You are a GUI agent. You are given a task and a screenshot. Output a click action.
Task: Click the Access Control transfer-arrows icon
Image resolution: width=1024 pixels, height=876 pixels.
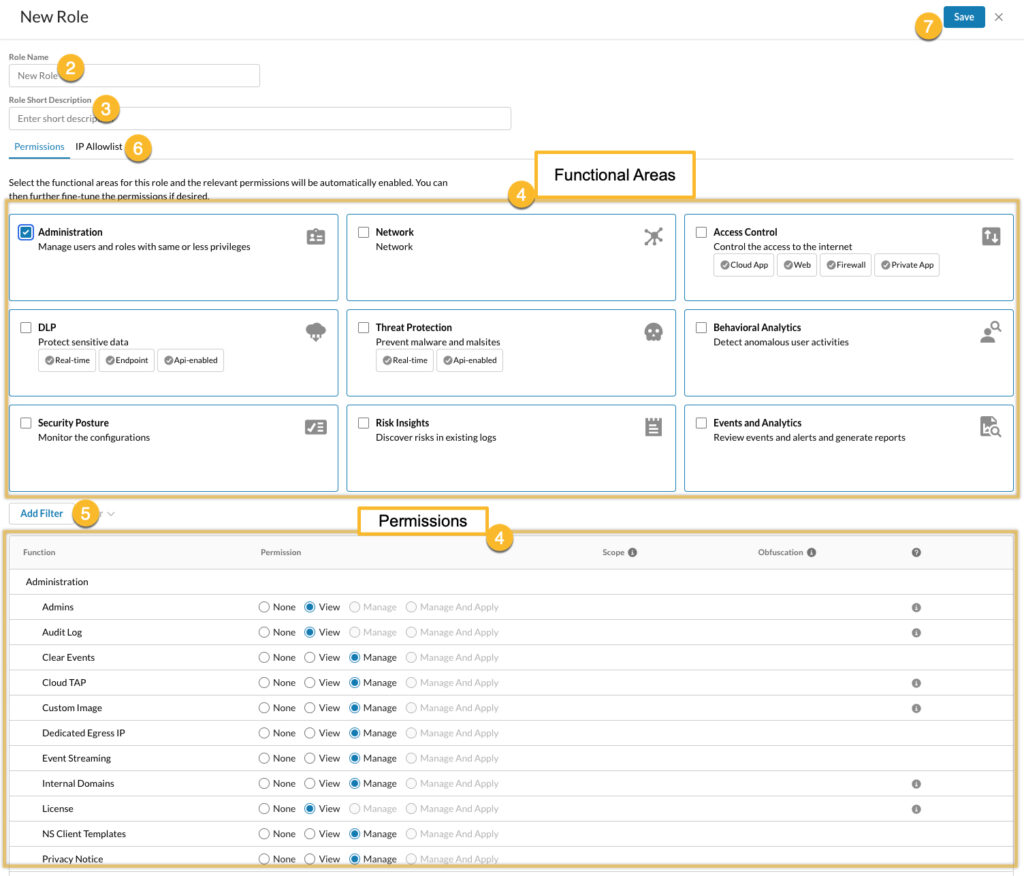pos(991,236)
